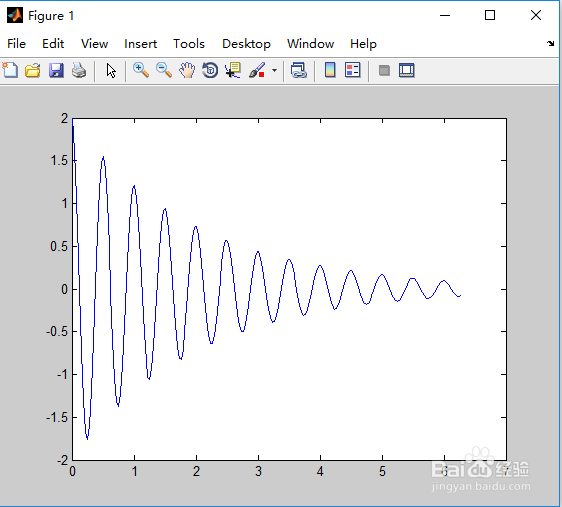
Task: Open the Insert menu
Action: (140, 44)
